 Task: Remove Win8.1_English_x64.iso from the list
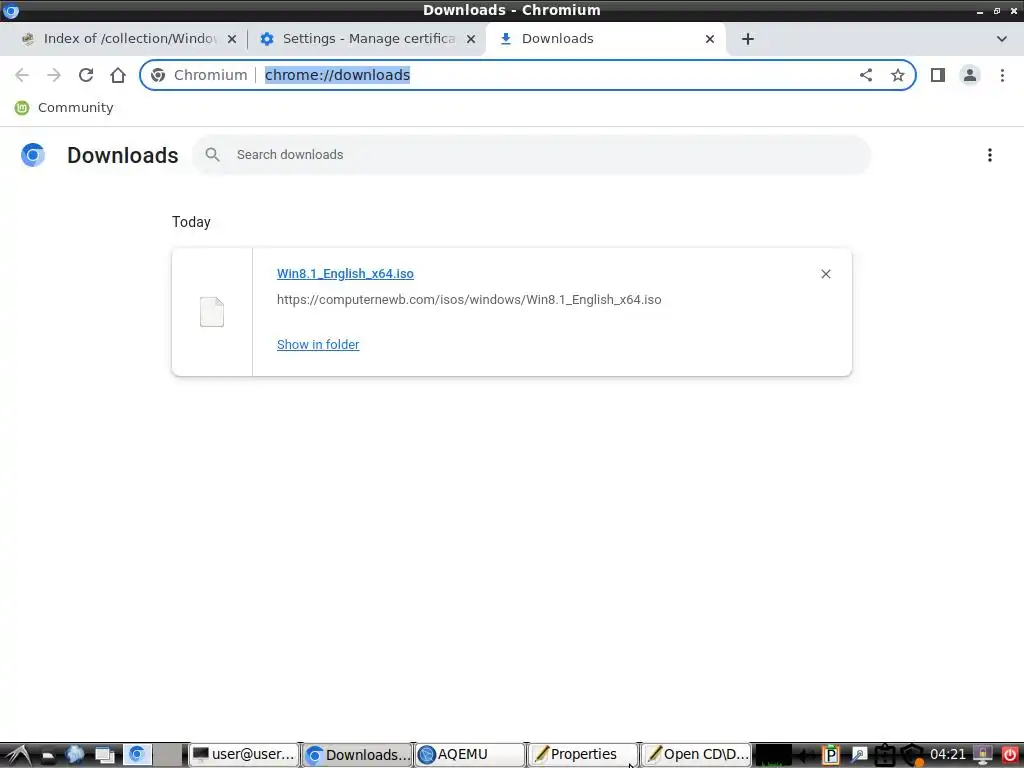tap(825, 274)
